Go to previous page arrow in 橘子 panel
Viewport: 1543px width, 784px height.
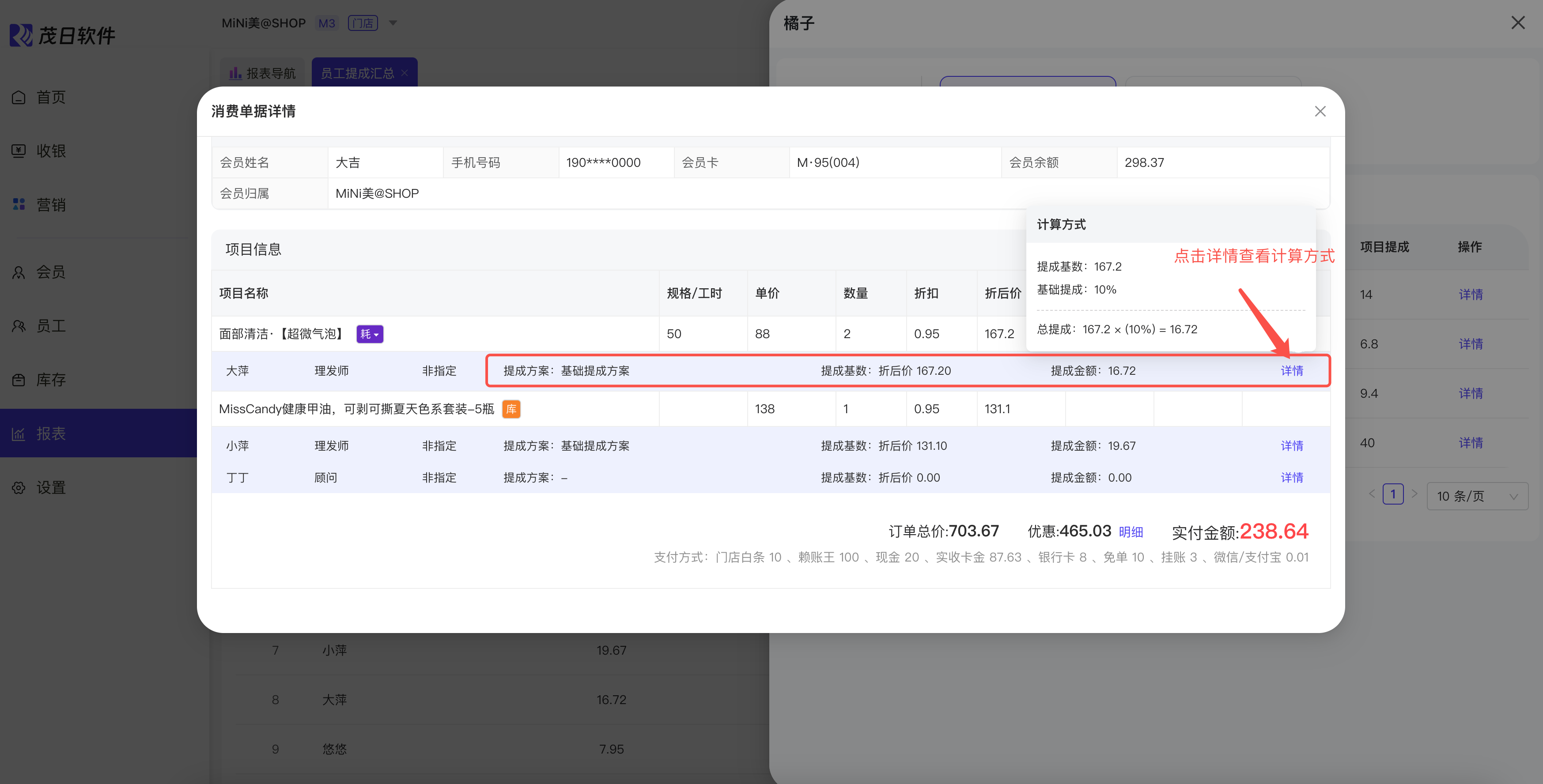[x=1372, y=494]
